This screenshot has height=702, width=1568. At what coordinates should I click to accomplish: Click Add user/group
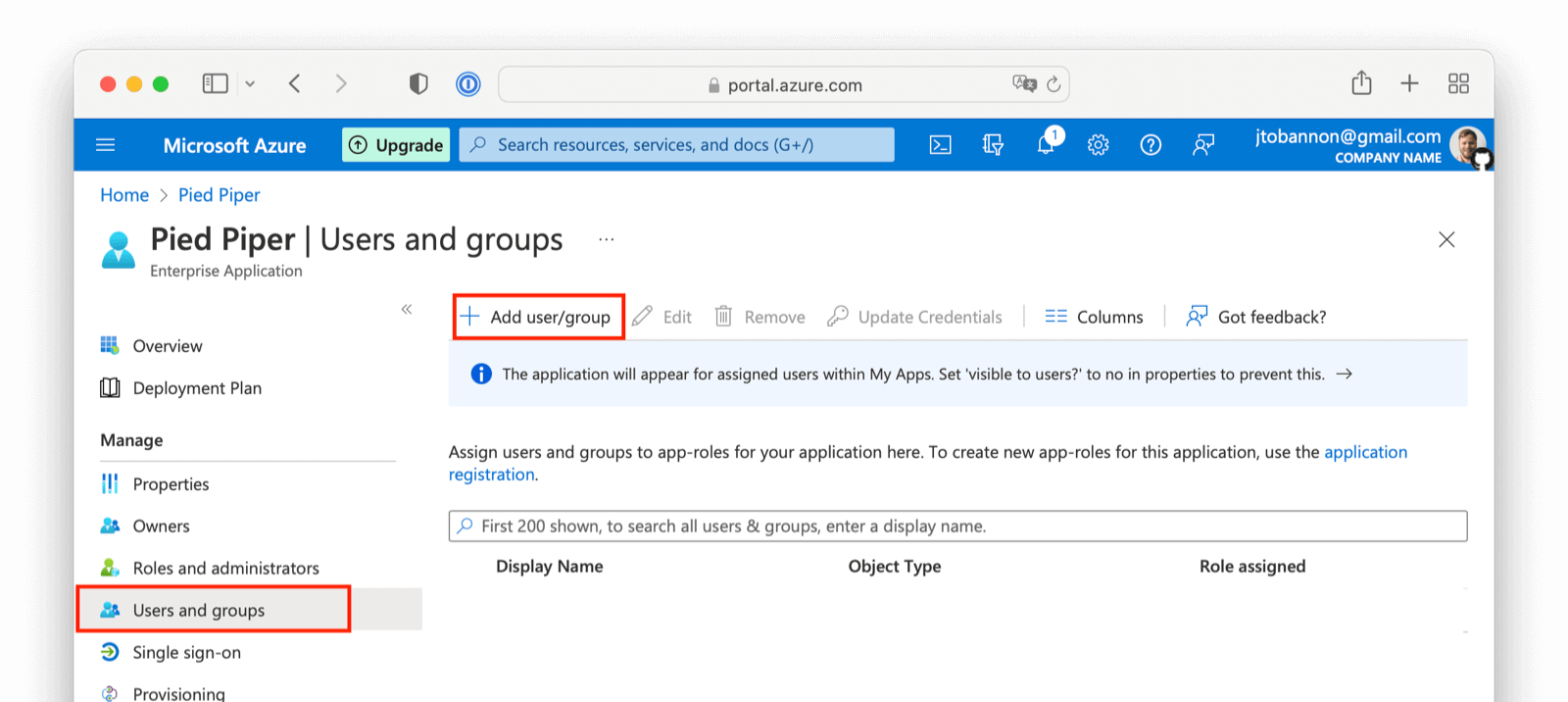pos(538,317)
